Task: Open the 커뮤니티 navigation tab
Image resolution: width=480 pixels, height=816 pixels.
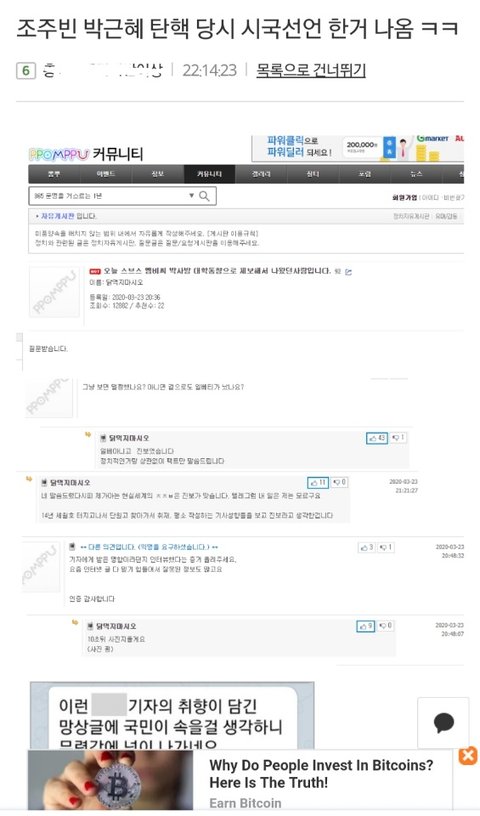Action: 209,174
